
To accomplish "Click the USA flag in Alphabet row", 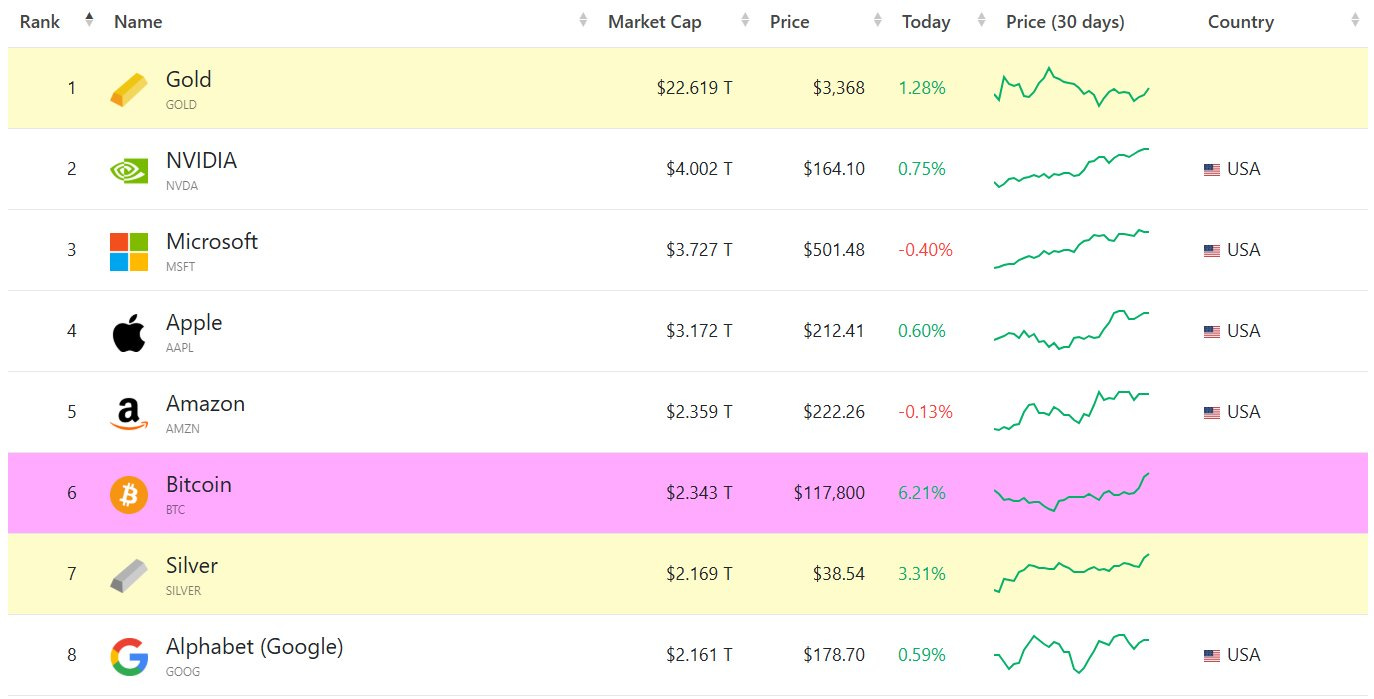I will pyautogui.click(x=1211, y=656).
